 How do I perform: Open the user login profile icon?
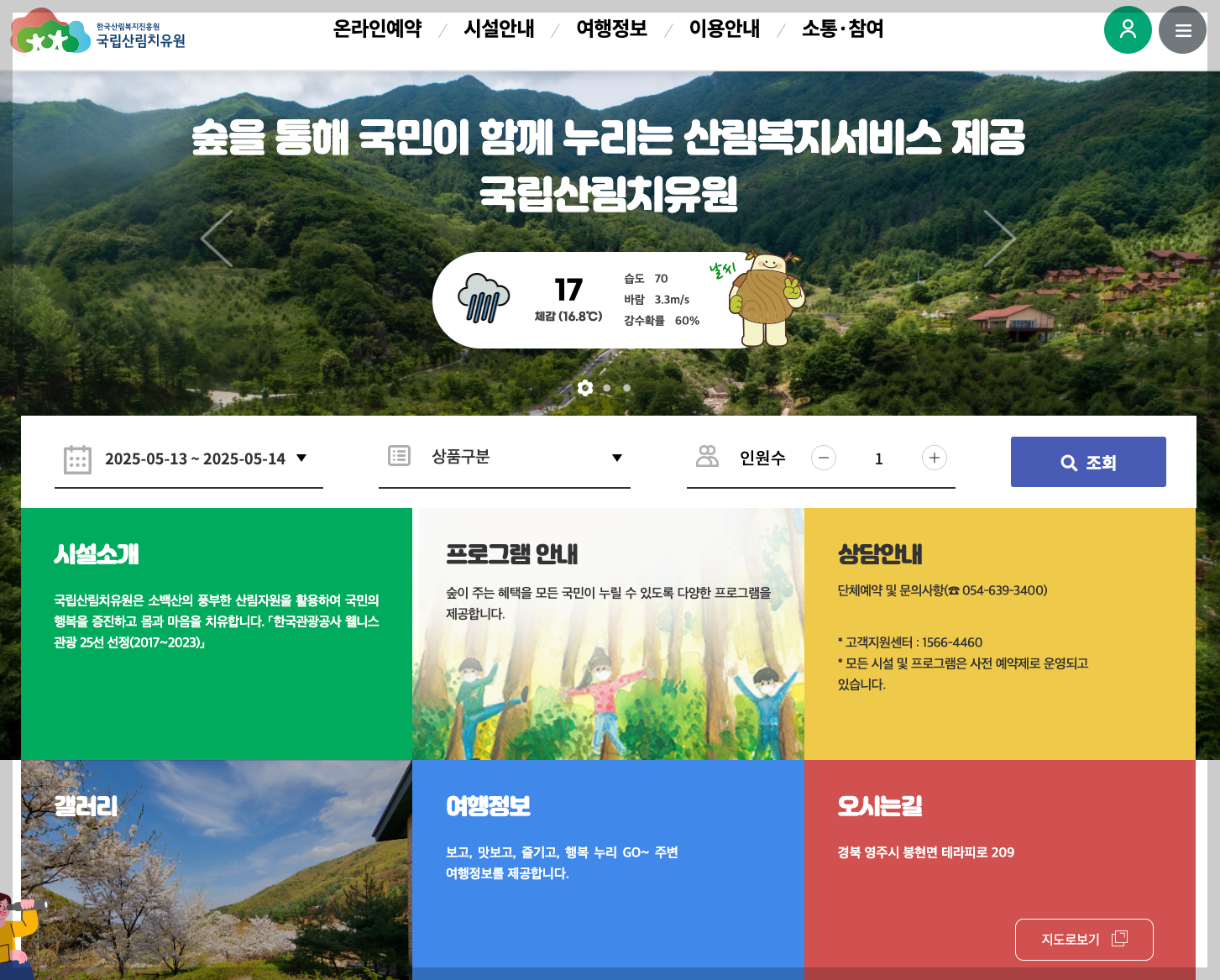click(1128, 29)
